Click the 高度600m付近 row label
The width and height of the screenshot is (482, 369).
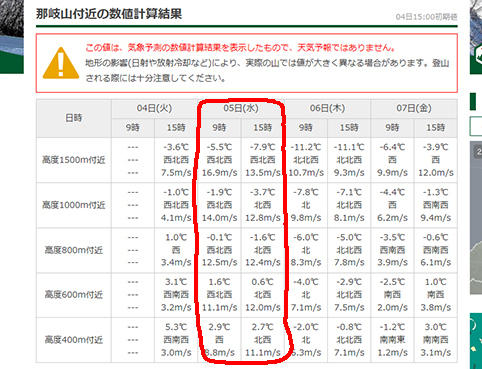point(74,295)
